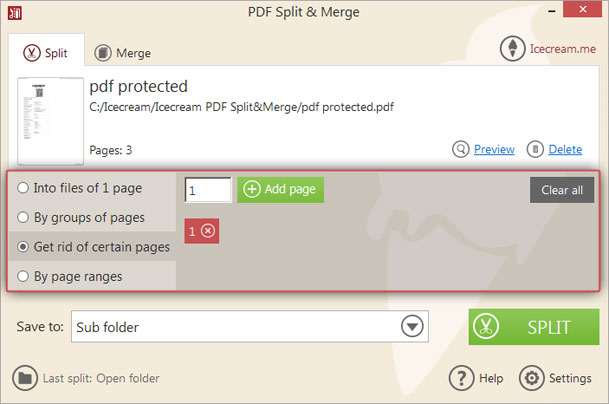Select 'Get rid of certain pages' option
The width and height of the screenshot is (609, 404).
point(24,246)
